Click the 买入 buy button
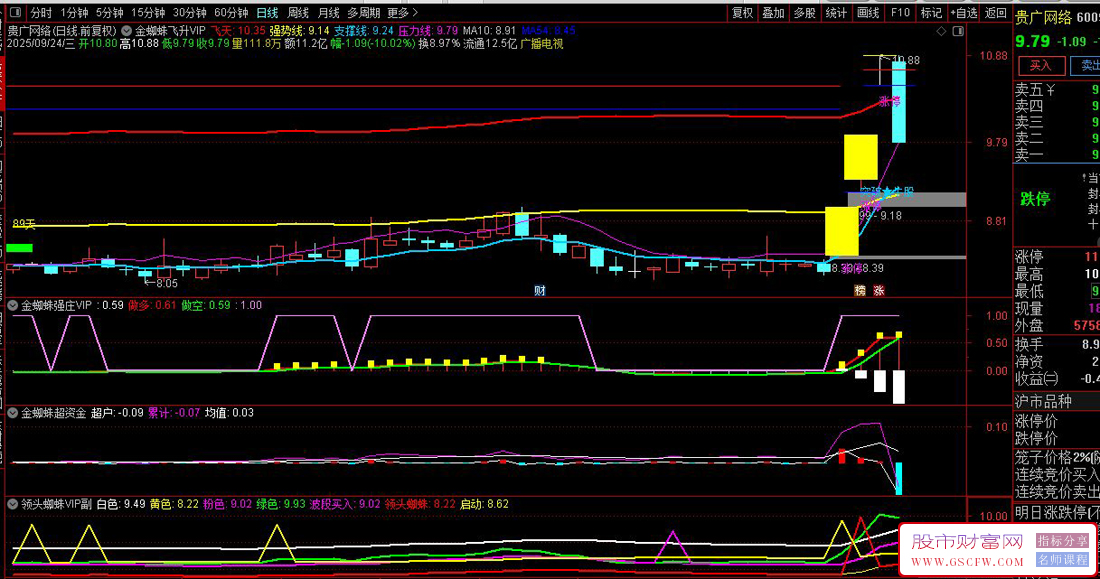Image resolution: width=1100 pixels, height=579 pixels. click(1040, 65)
